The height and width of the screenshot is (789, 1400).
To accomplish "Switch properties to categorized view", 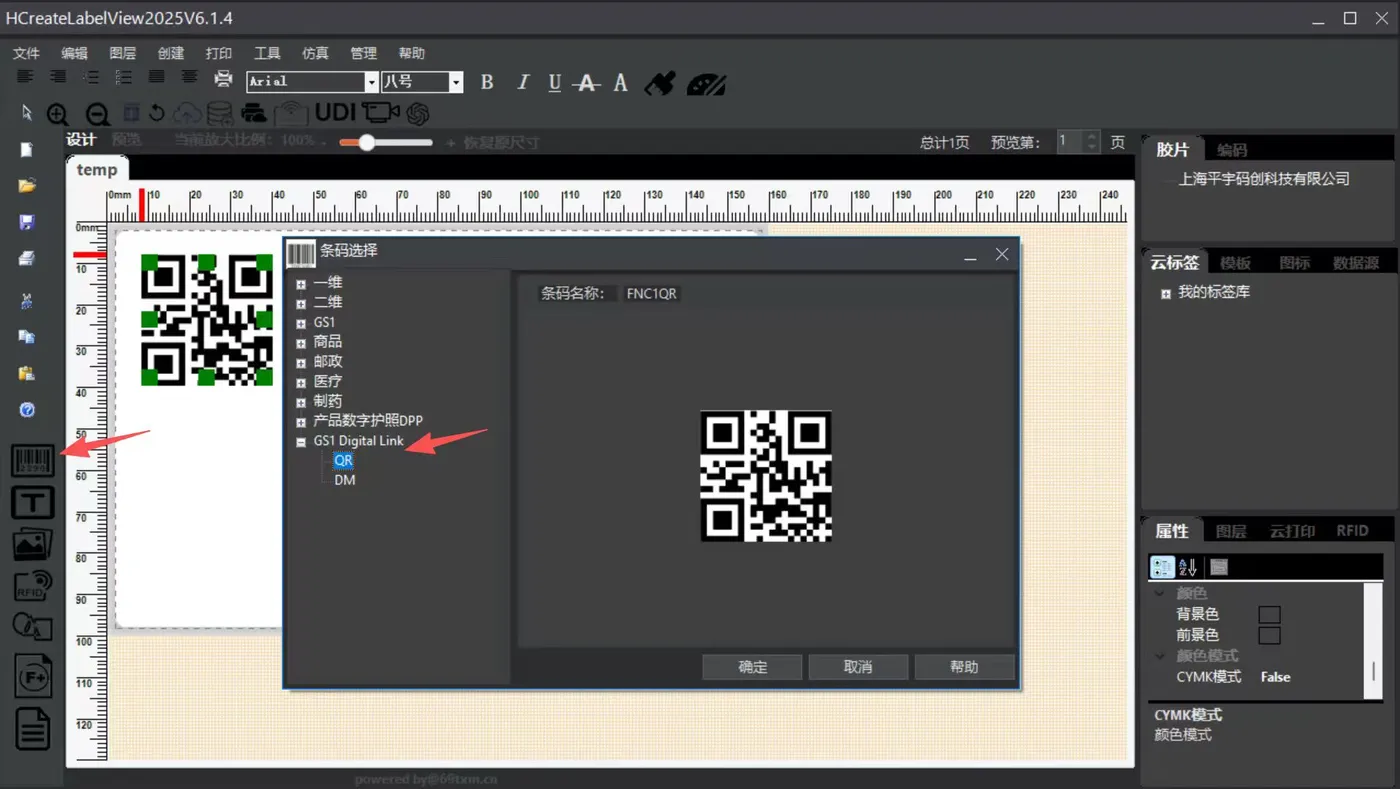I will 1162,567.
